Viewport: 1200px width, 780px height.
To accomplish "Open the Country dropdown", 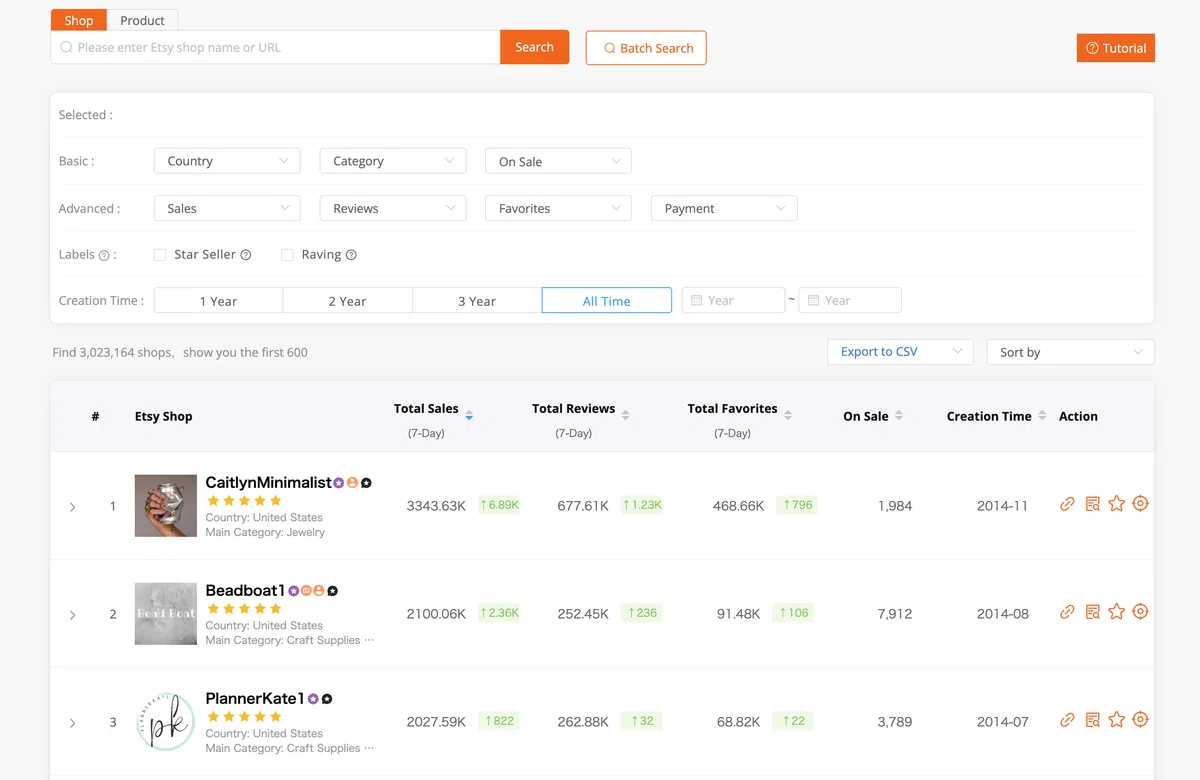I will pos(227,161).
